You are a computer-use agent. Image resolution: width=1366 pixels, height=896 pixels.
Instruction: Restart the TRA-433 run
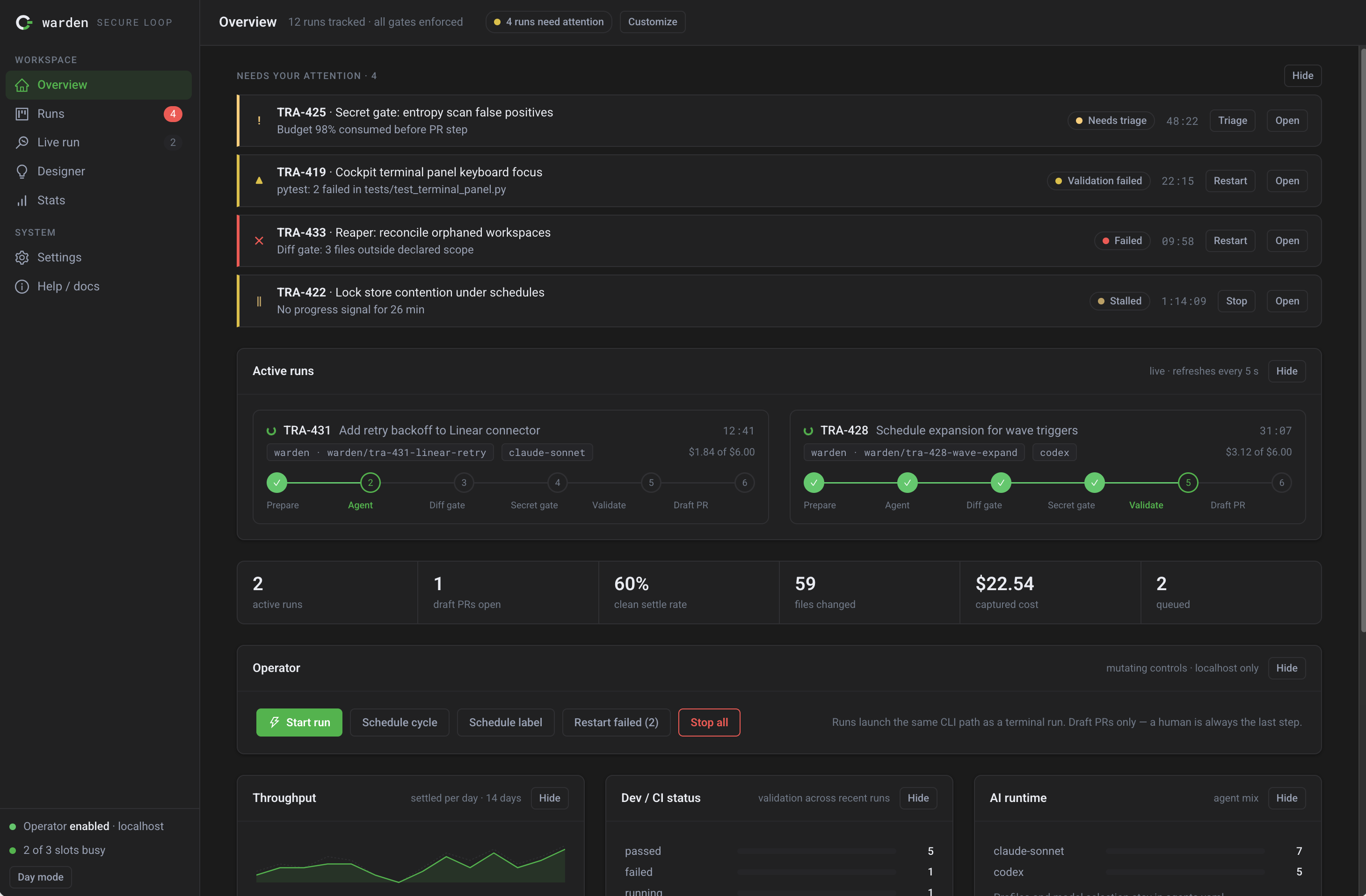(x=1230, y=241)
